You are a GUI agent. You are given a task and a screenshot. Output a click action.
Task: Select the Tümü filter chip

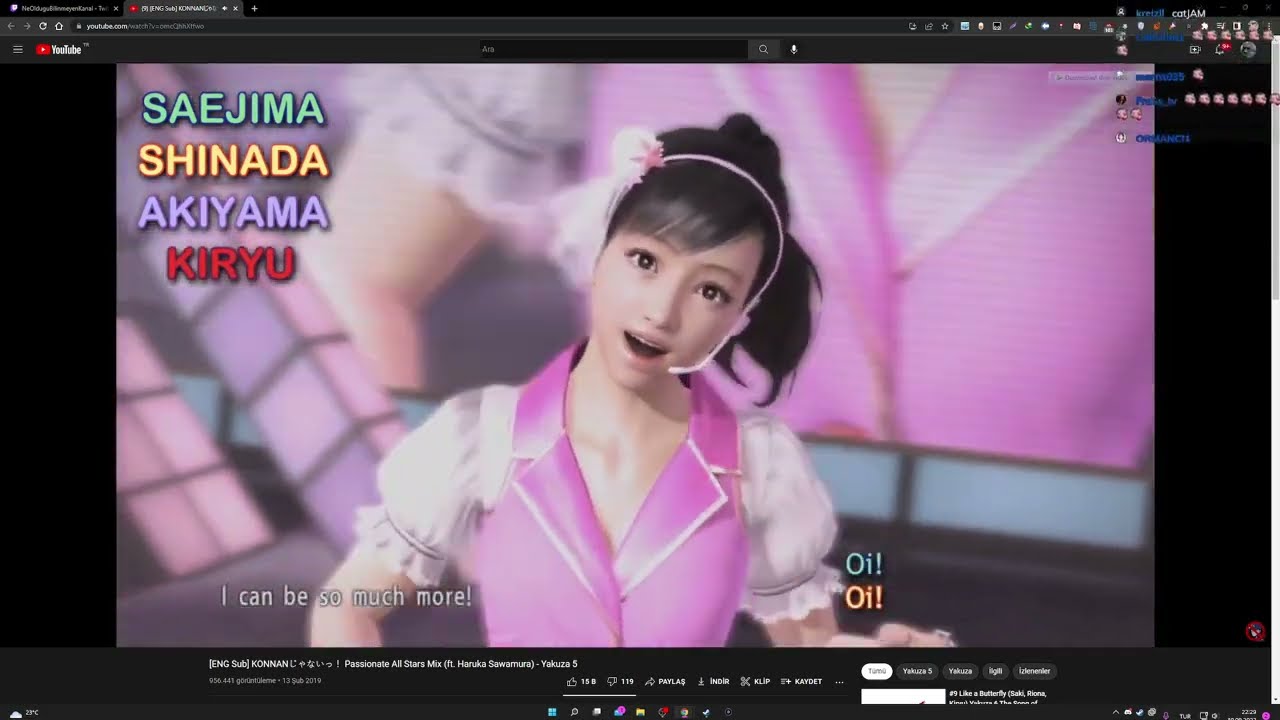click(877, 671)
